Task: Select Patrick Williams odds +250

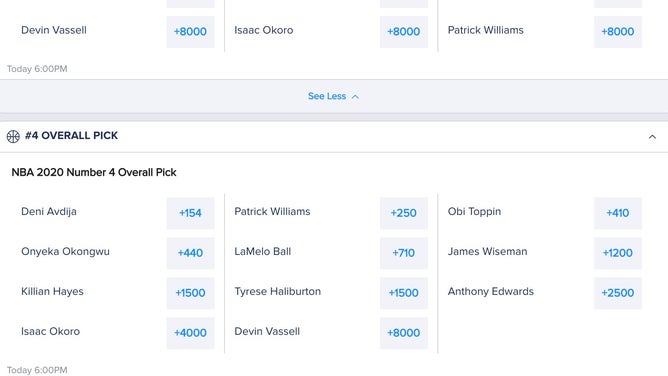Action: click(x=404, y=213)
